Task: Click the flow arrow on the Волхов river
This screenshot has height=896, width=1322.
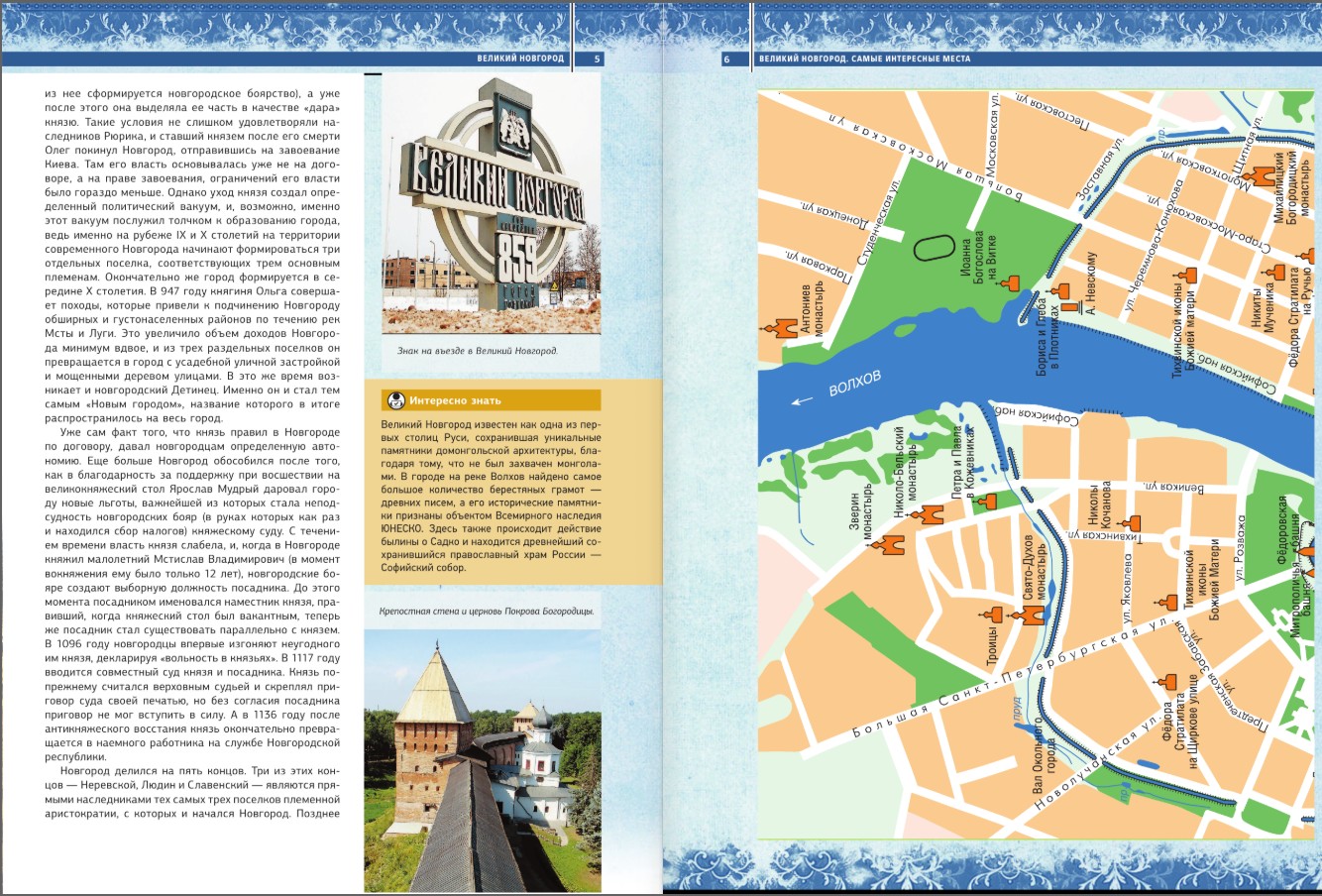Action: click(801, 400)
